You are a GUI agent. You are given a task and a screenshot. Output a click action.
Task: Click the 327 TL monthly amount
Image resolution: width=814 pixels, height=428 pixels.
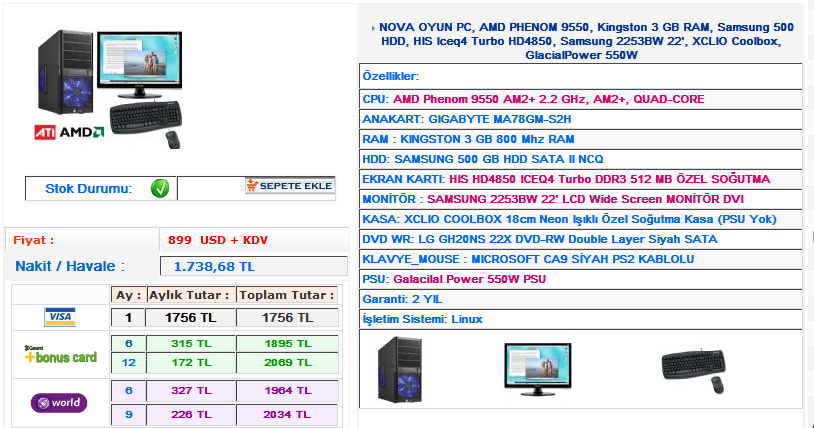[x=191, y=391]
